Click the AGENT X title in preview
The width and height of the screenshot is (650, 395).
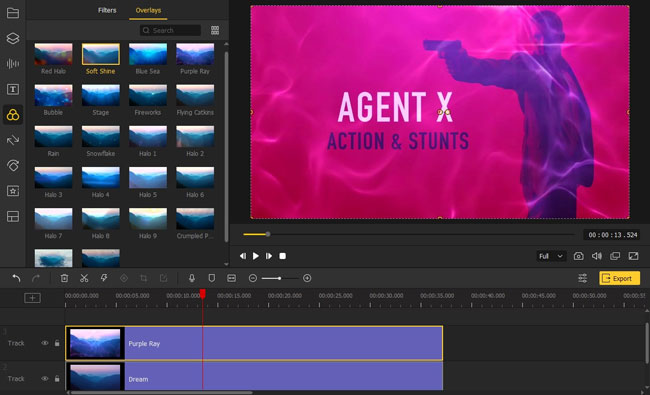395,107
